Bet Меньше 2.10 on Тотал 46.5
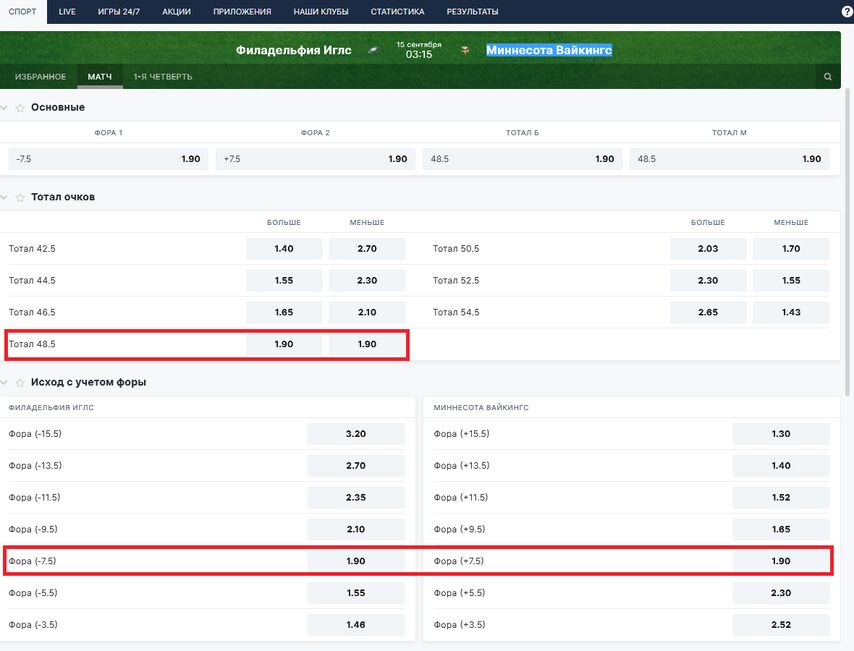Viewport: 854px width, 651px height. tap(367, 312)
